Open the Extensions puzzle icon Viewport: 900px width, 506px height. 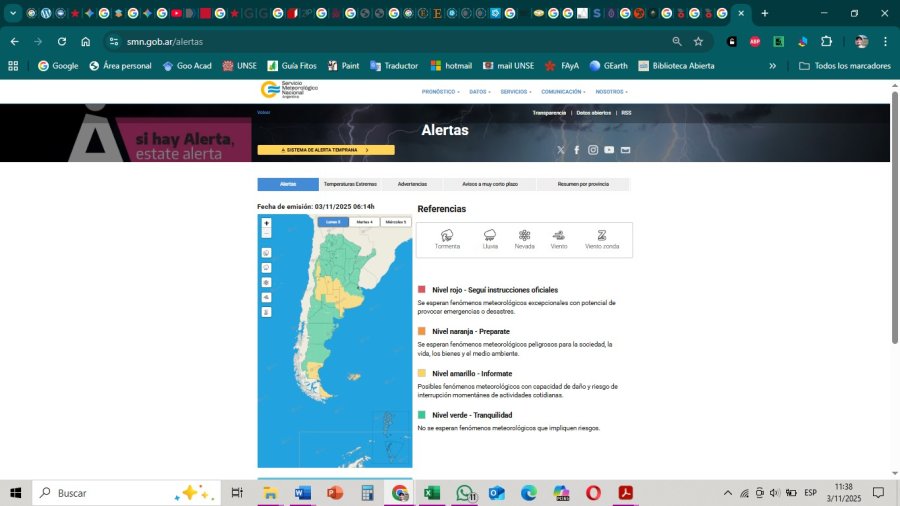pyautogui.click(x=826, y=41)
